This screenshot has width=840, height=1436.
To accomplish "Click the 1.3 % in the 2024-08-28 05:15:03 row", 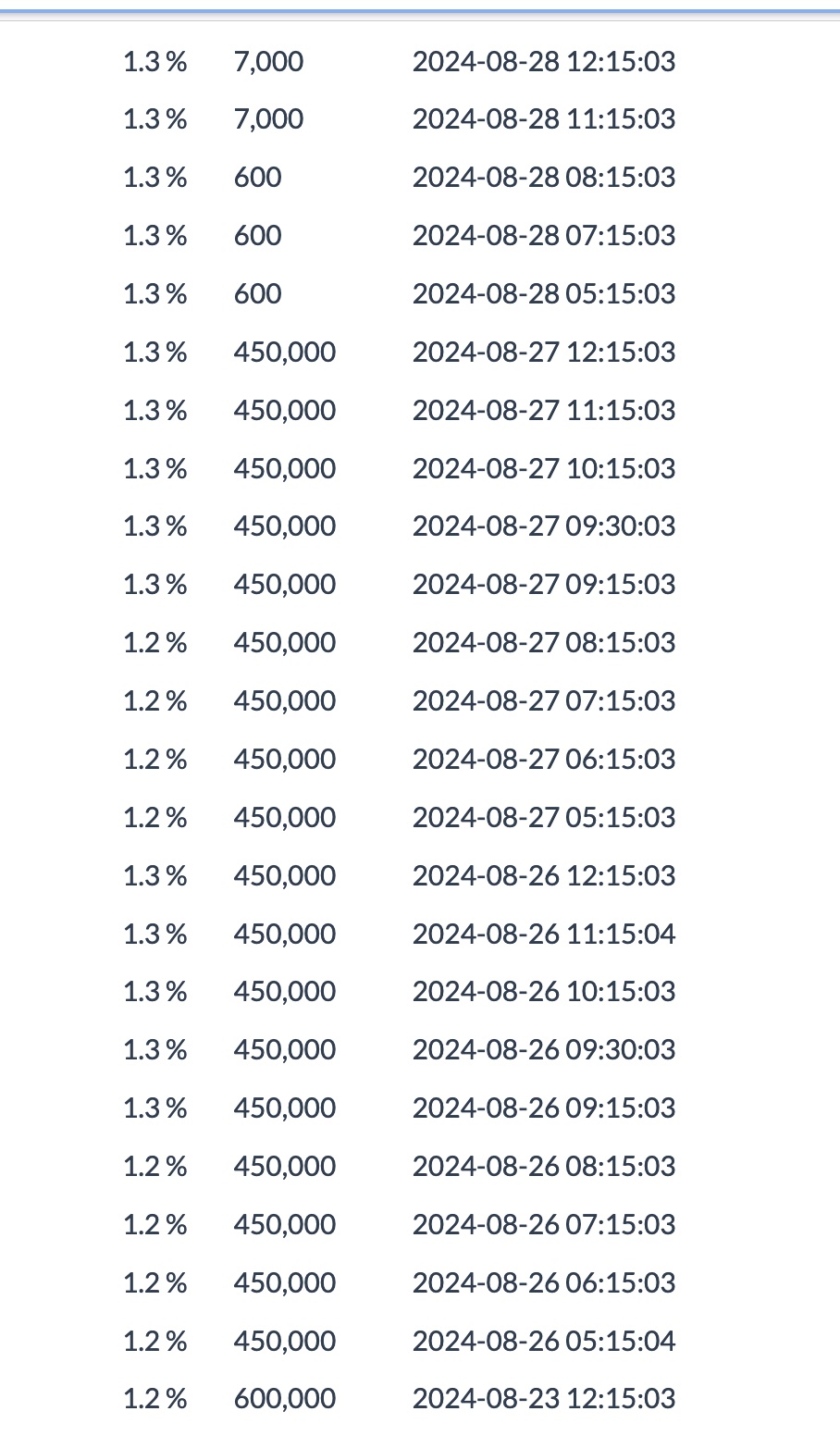I will pyautogui.click(x=155, y=294).
